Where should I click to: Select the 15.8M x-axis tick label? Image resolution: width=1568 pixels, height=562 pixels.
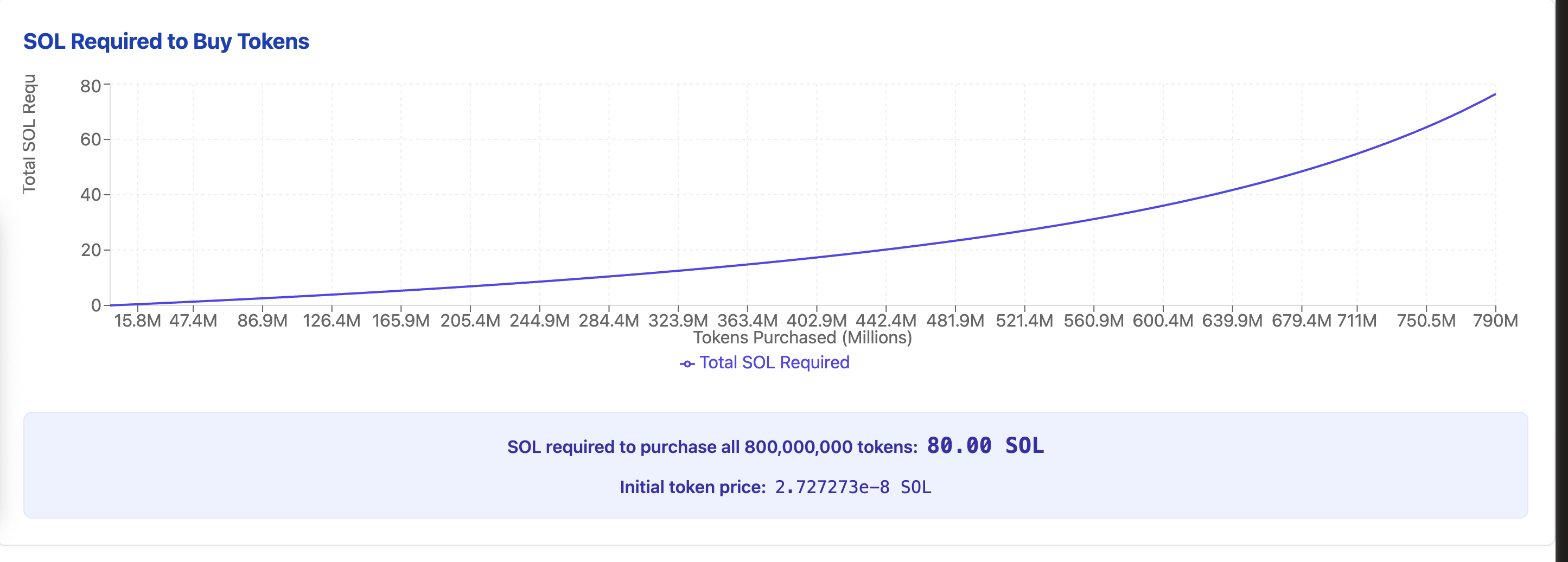click(138, 321)
